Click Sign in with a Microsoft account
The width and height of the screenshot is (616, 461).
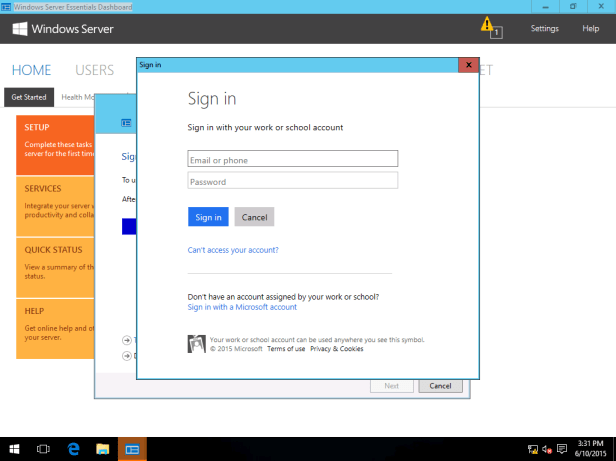point(242,307)
